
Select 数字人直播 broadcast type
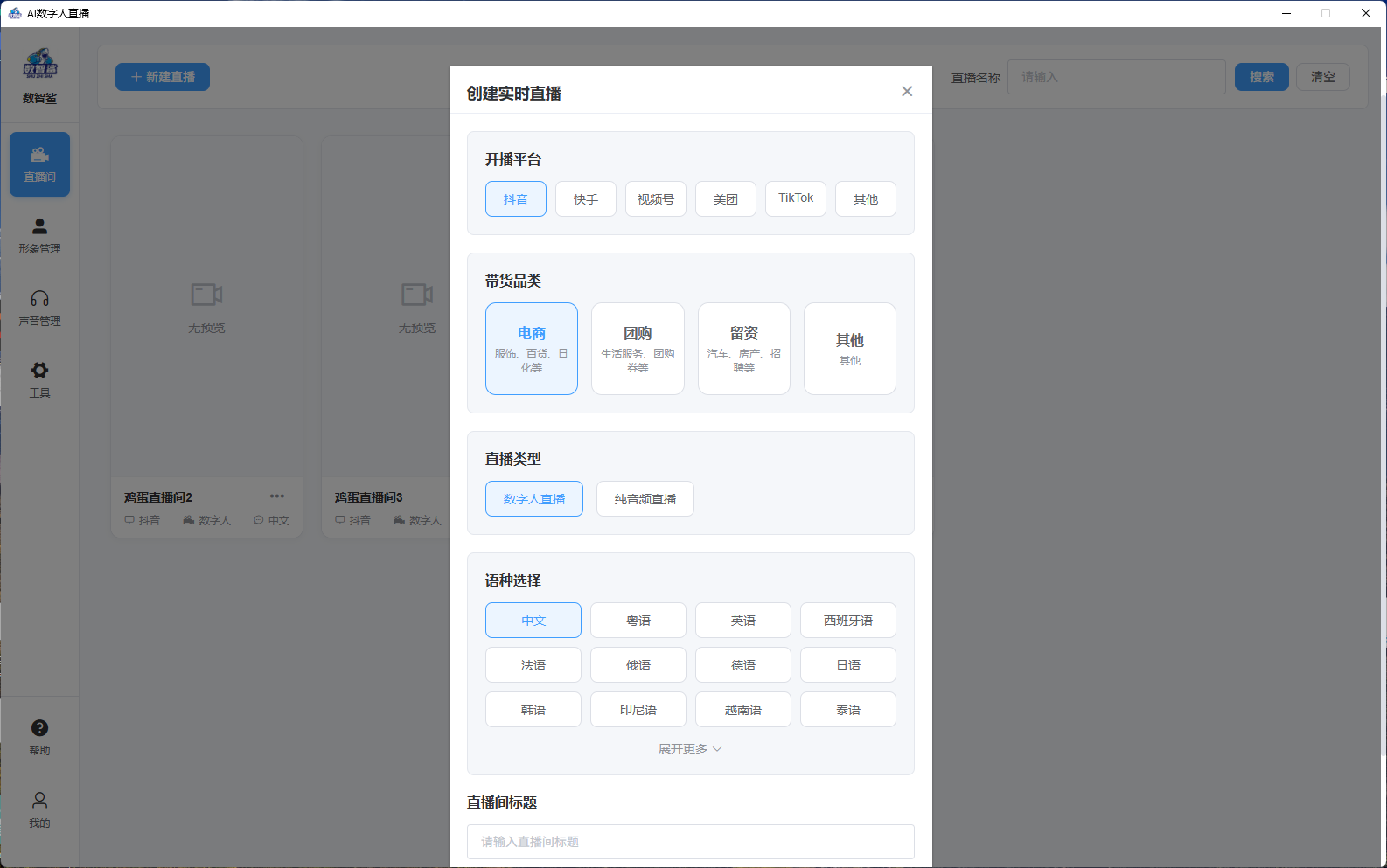[x=534, y=498]
